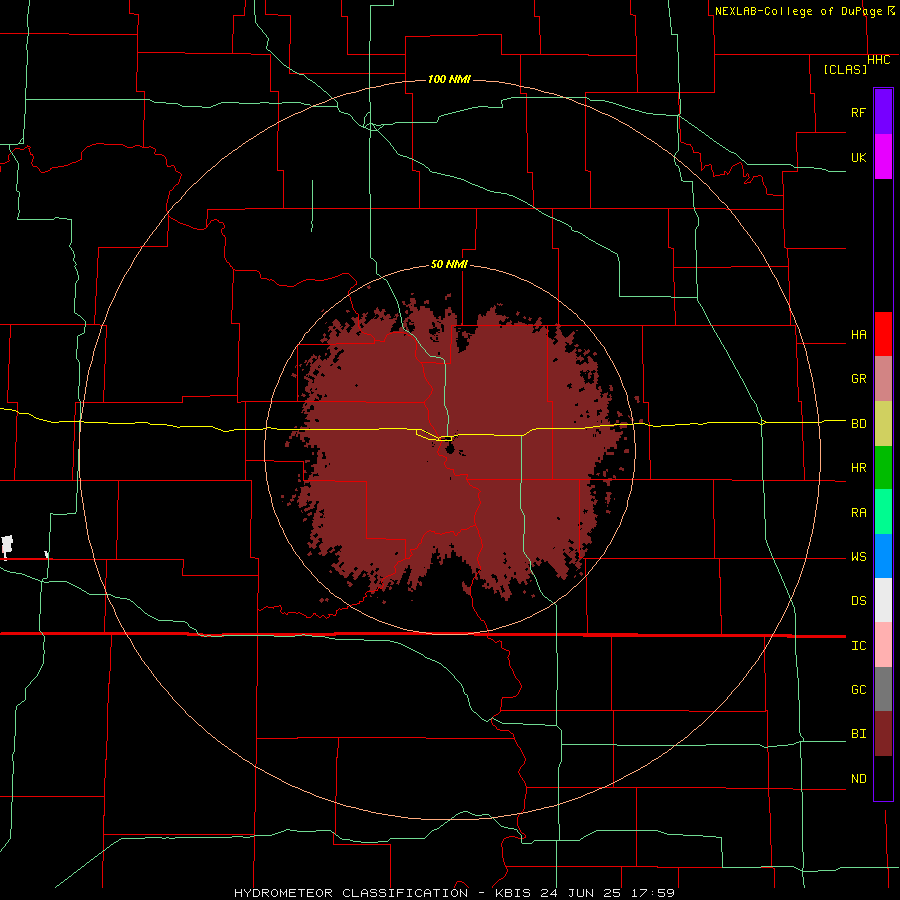Click the ND black legend swatch
Image resolution: width=900 pixels, height=900 pixels.
883,778
